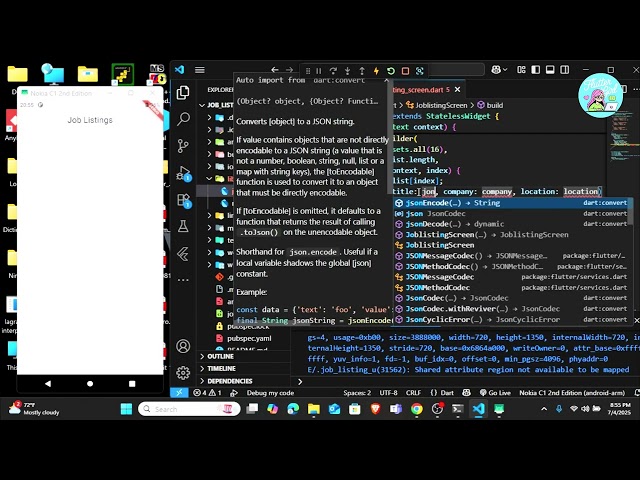Tap the back button on the Nokia emulator
Viewport: 640px width, 480px height.
(48, 384)
